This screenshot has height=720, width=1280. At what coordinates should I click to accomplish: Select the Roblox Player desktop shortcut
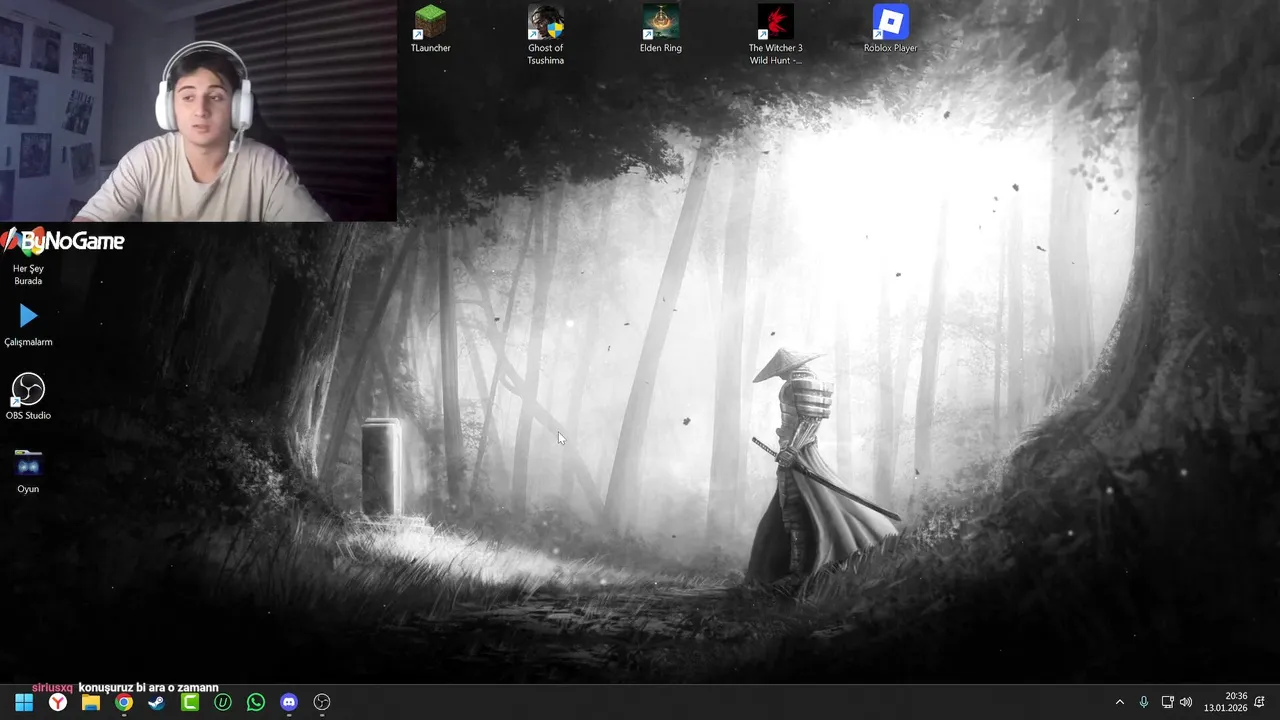pyautogui.click(x=891, y=29)
